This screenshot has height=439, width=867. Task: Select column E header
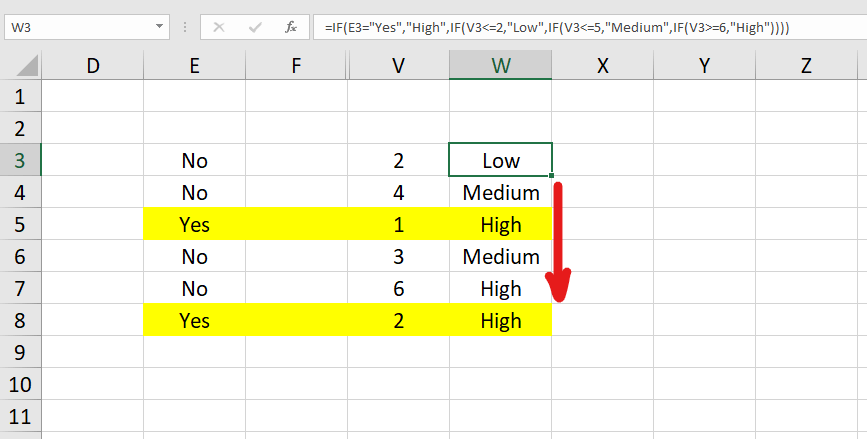pyautogui.click(x=195, y=65)
